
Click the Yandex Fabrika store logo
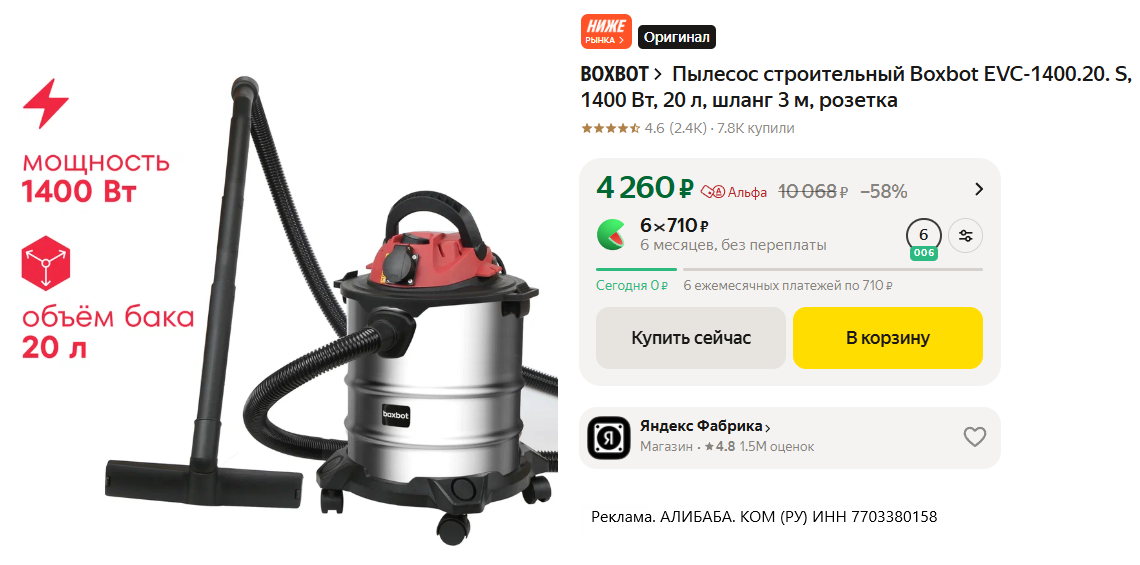point(609,438)
